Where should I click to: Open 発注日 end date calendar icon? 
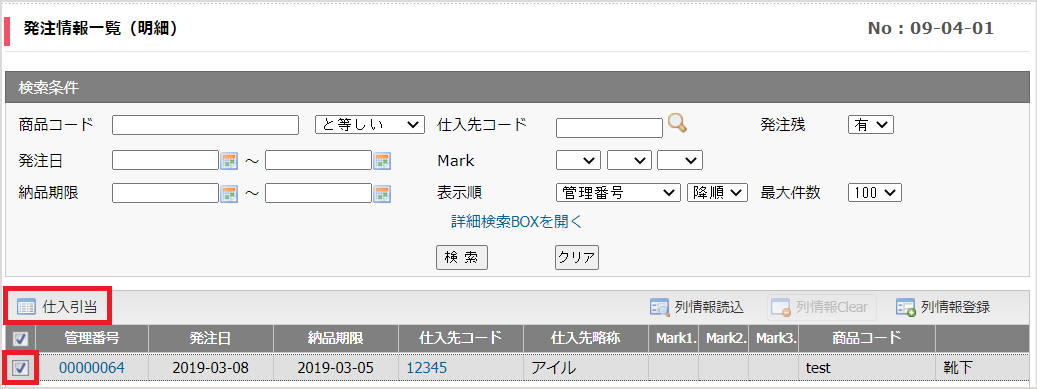(x=382, y=160)
